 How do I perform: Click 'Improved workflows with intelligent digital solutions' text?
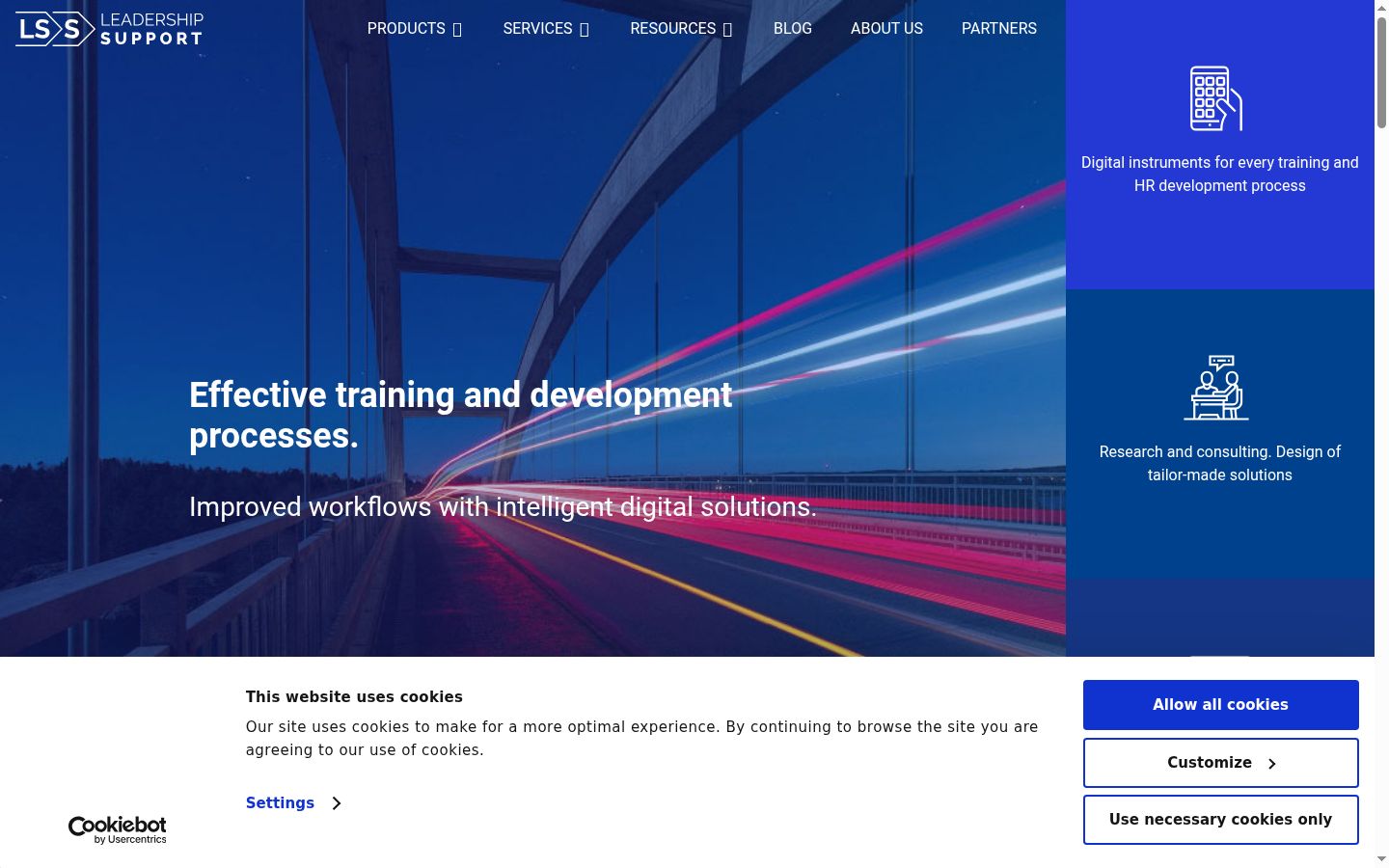coord(503,507)
